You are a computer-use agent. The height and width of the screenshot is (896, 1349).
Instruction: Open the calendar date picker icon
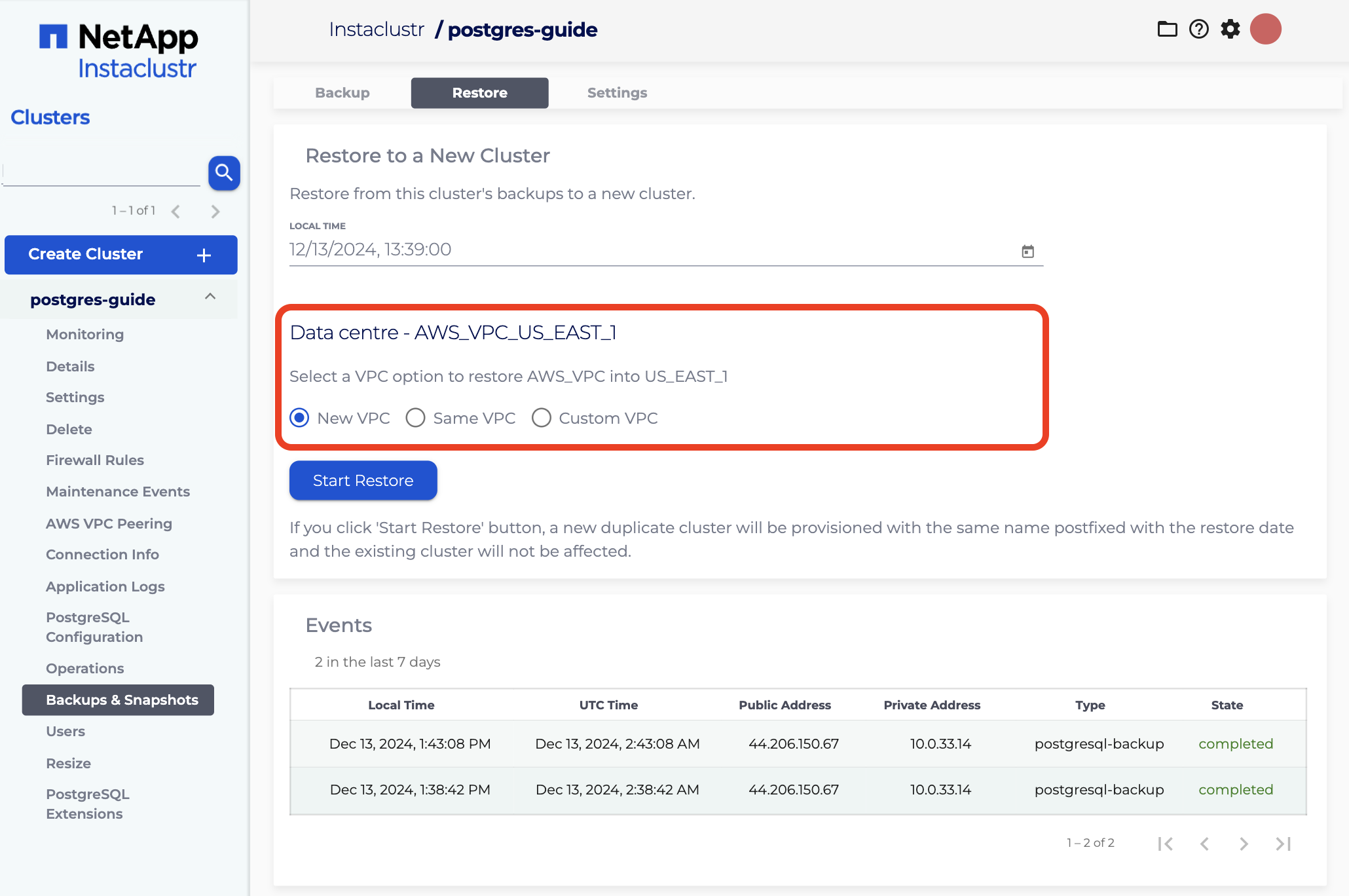1027,252
